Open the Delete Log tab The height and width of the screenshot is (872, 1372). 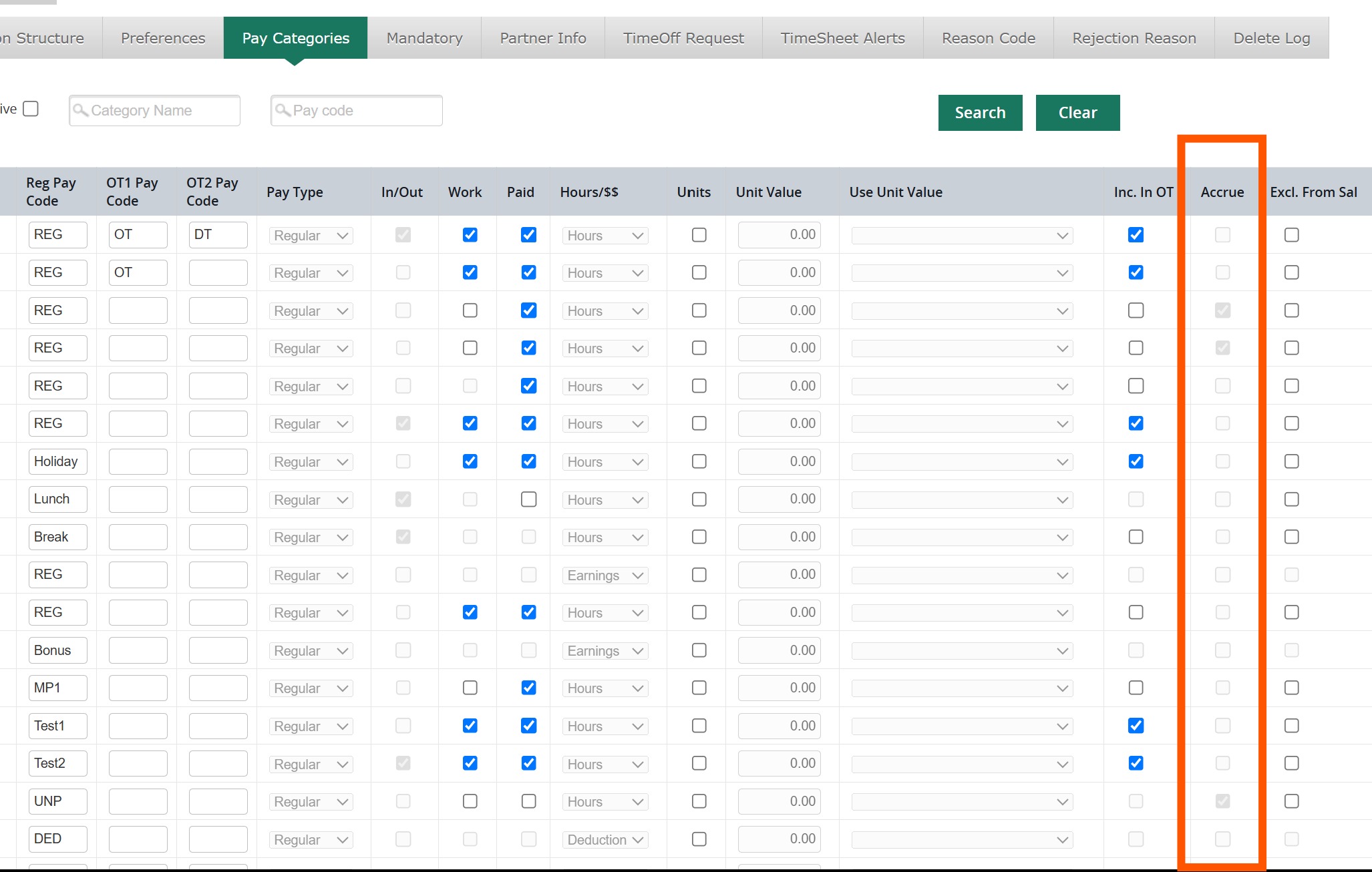(1272, 38)
